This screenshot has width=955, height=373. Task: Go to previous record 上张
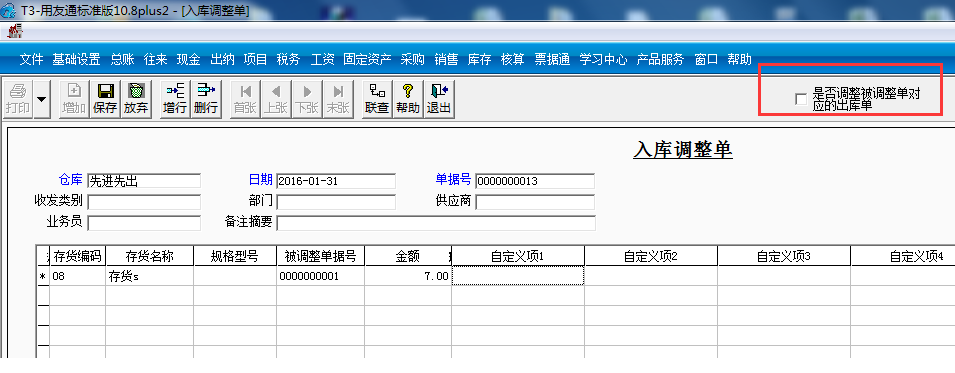tap(276, 99)
